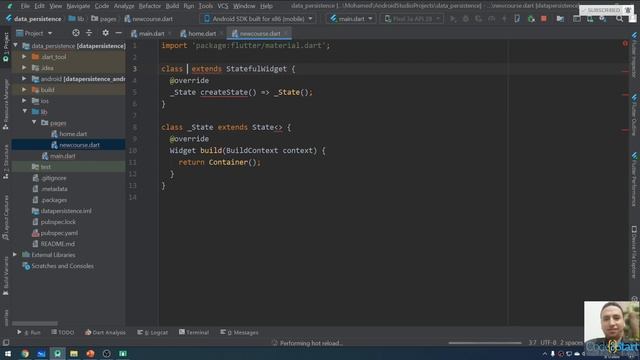Click the collapse all icon in Project panel

[x=89, y=33]
